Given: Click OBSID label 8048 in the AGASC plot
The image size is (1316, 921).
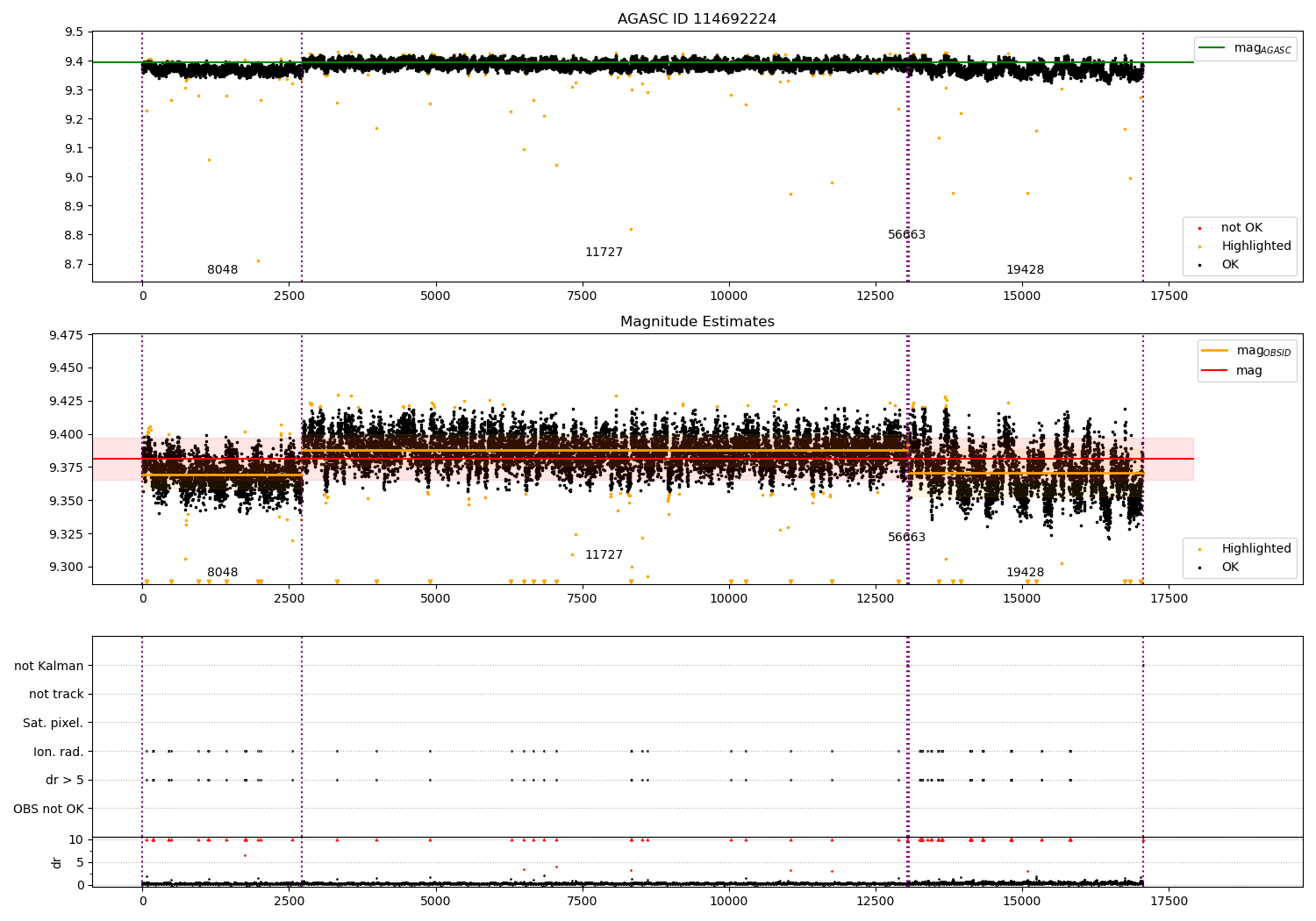Looking at the screenshot, I should (222, 270).
